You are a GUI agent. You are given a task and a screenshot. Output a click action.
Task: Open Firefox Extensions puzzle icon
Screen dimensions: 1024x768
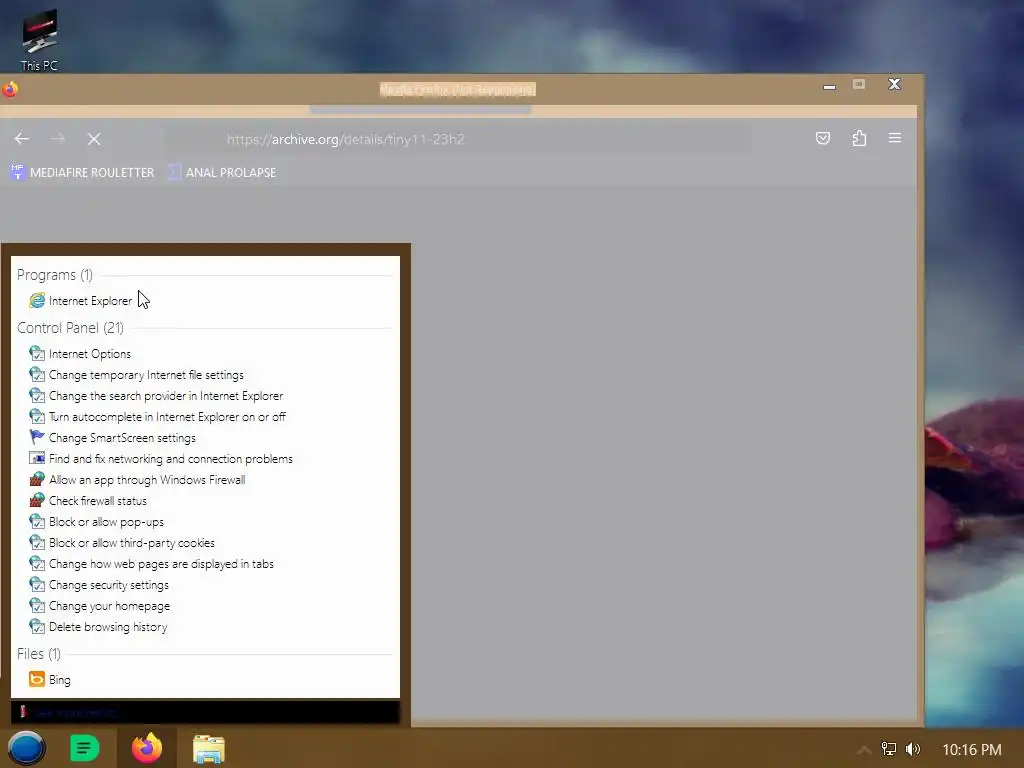point(859,138)
